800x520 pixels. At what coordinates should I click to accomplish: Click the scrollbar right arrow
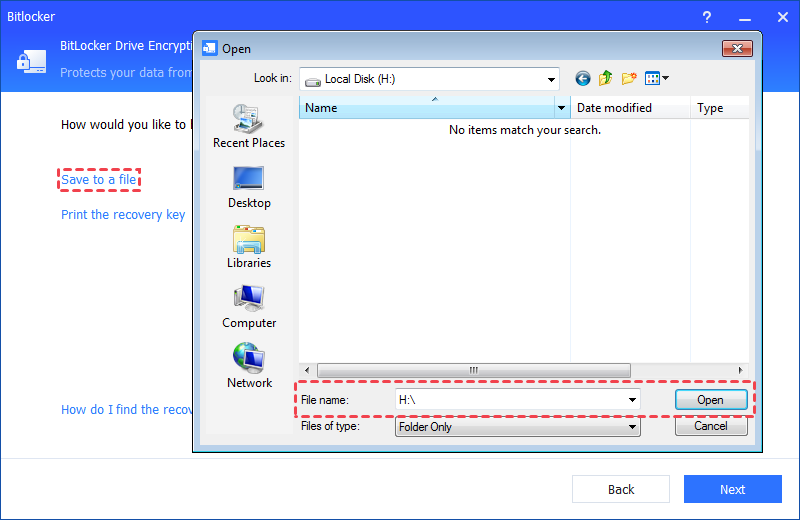[740, 370]
